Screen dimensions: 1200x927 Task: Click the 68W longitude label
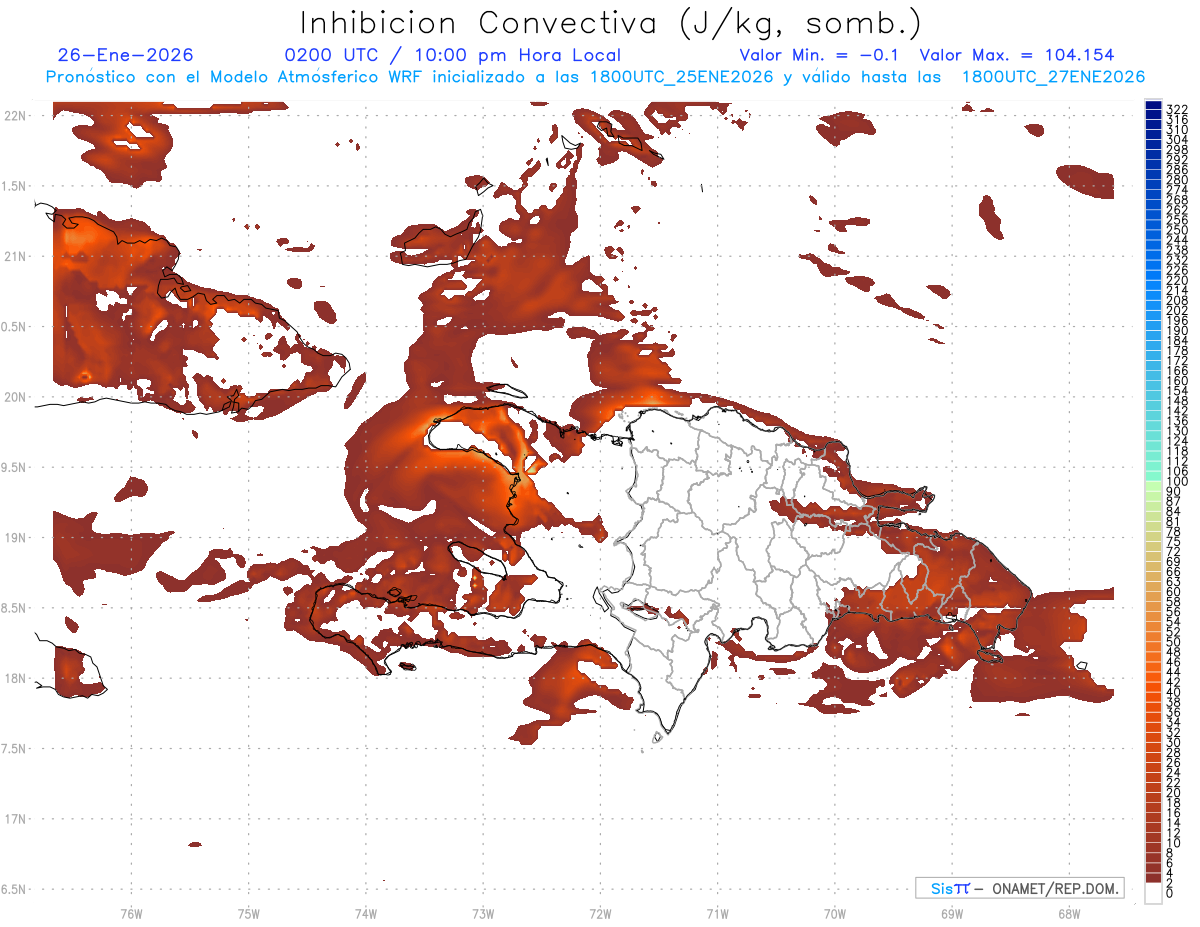[x=1069, y=913]
